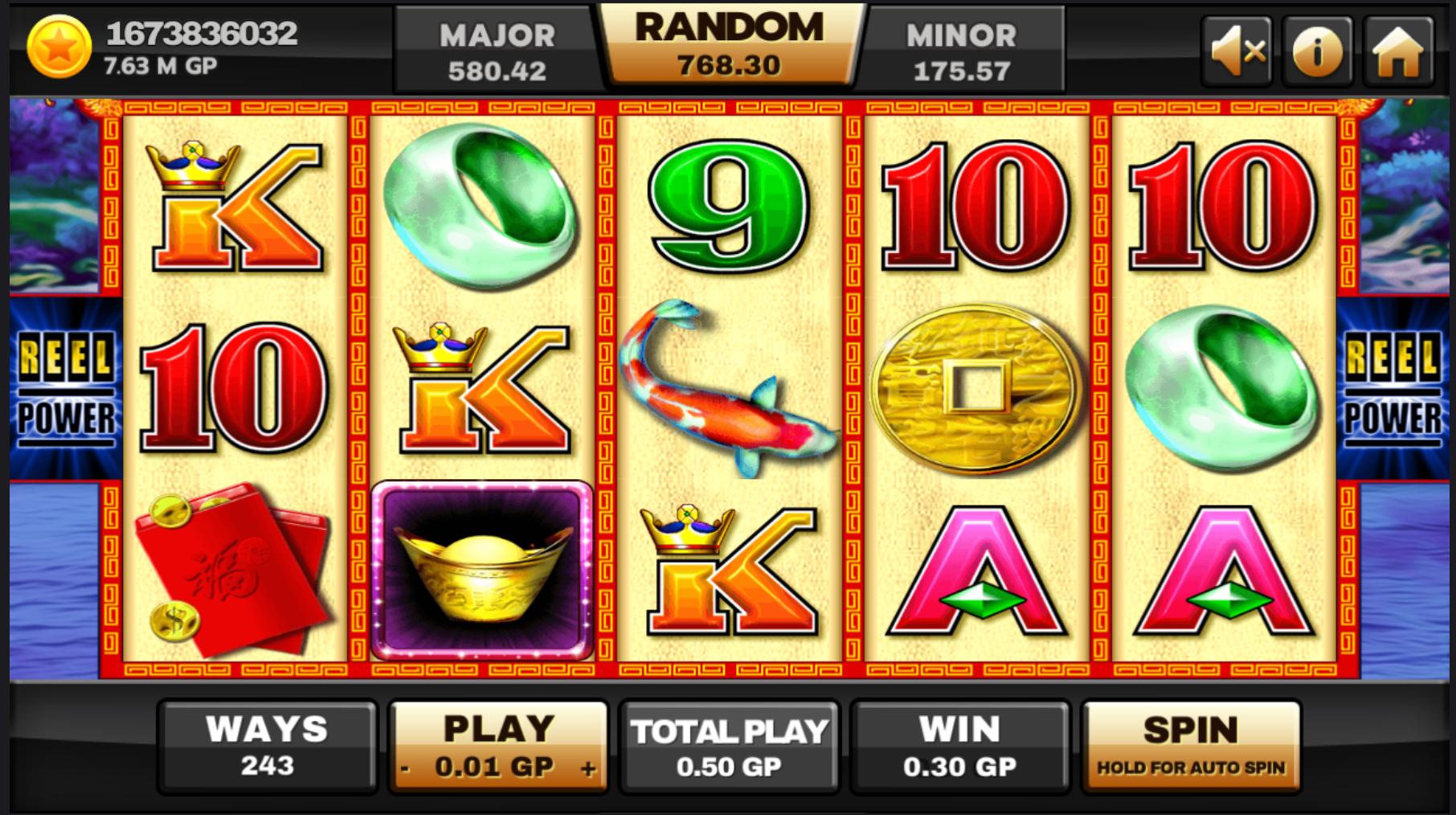Tap the green 9 symbol
The image size is (1456, 815).
tap(730, 207)
